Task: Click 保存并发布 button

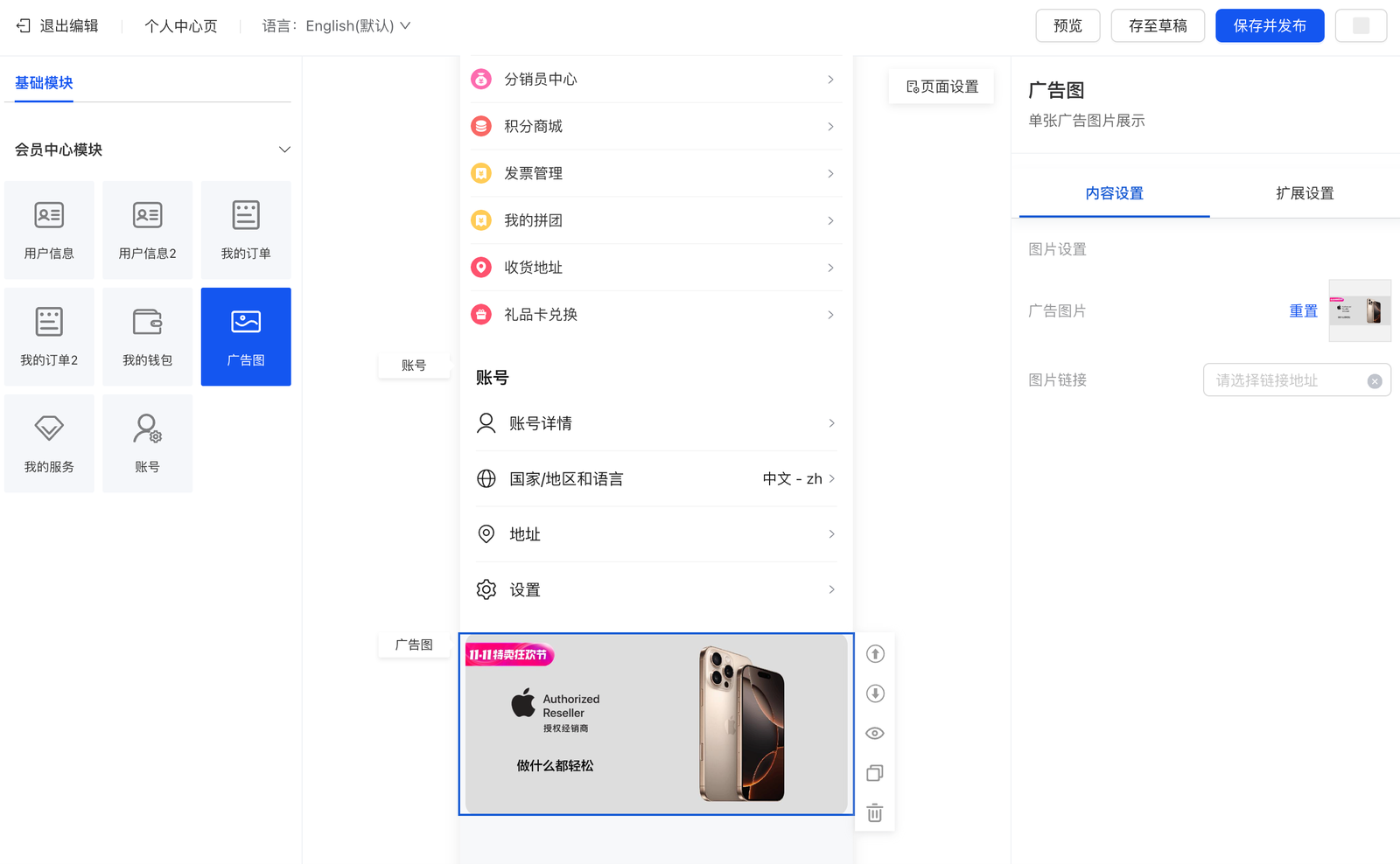Action: pyautogui.click(x=1270, y=26)
